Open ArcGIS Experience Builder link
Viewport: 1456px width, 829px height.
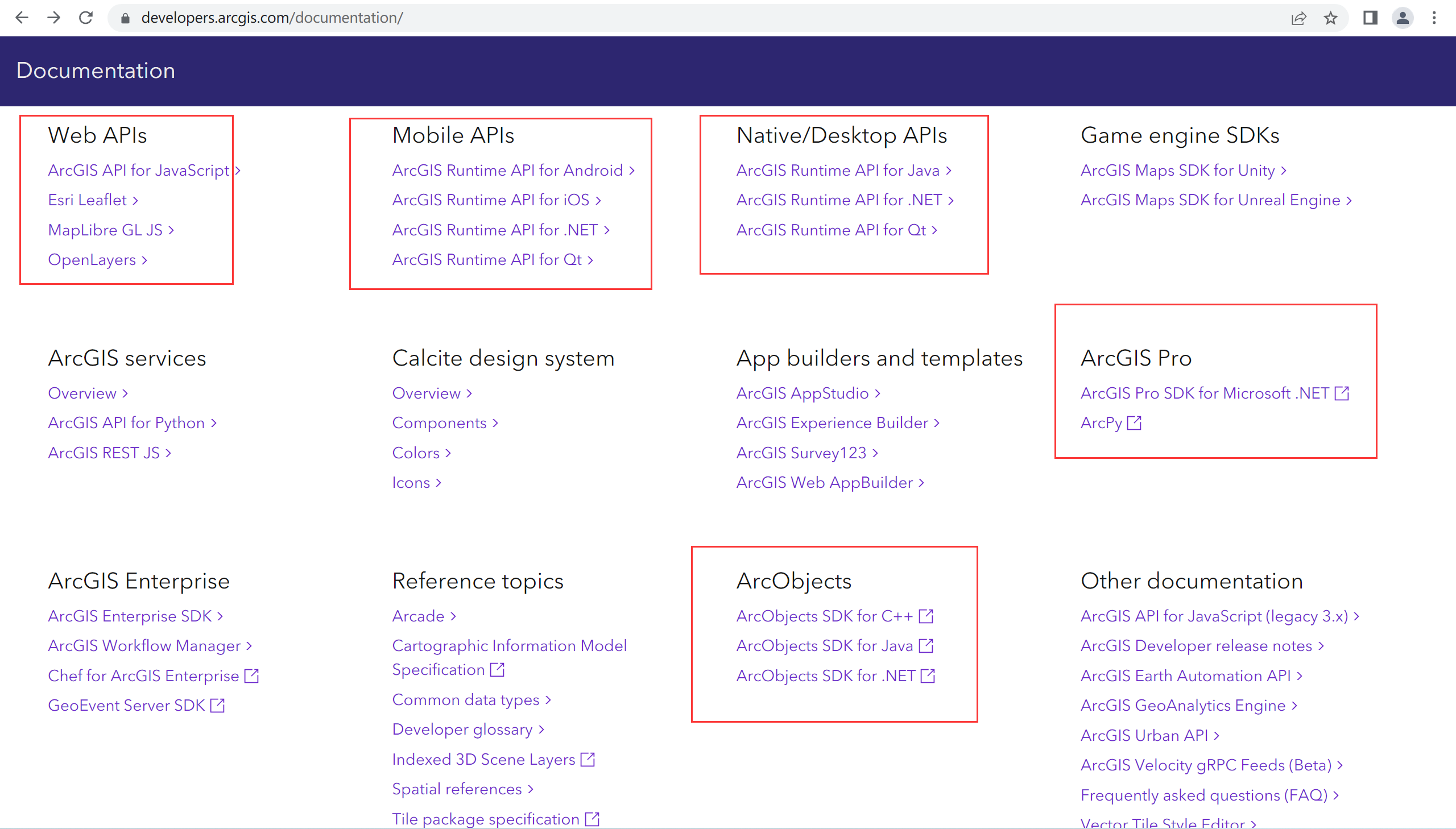pos(838,423)
